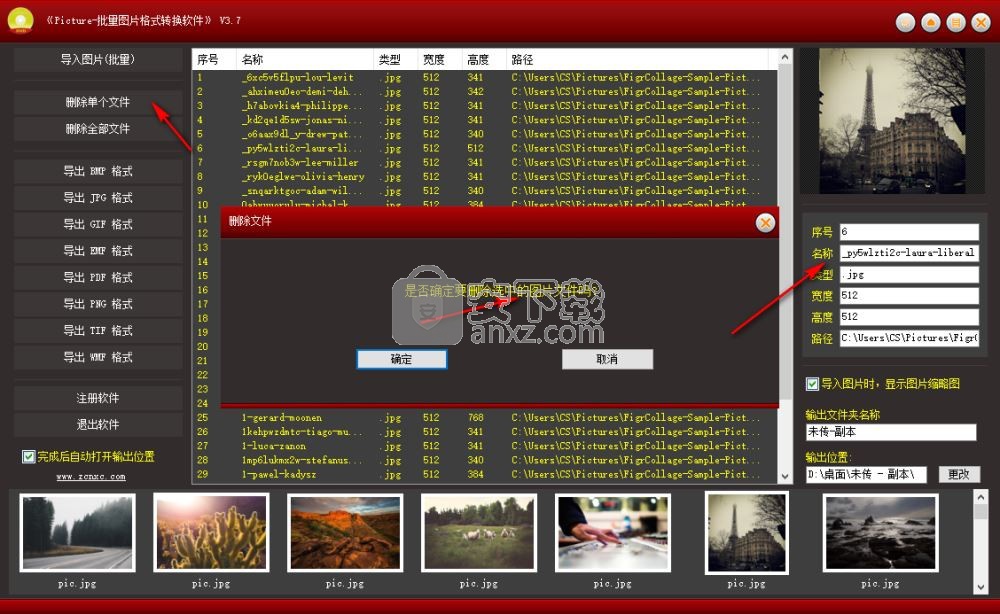The width and height of the screenshot is (1000, 614).
Task: Open the www.zcnxc.com link
Action: [x=91, y=476]
